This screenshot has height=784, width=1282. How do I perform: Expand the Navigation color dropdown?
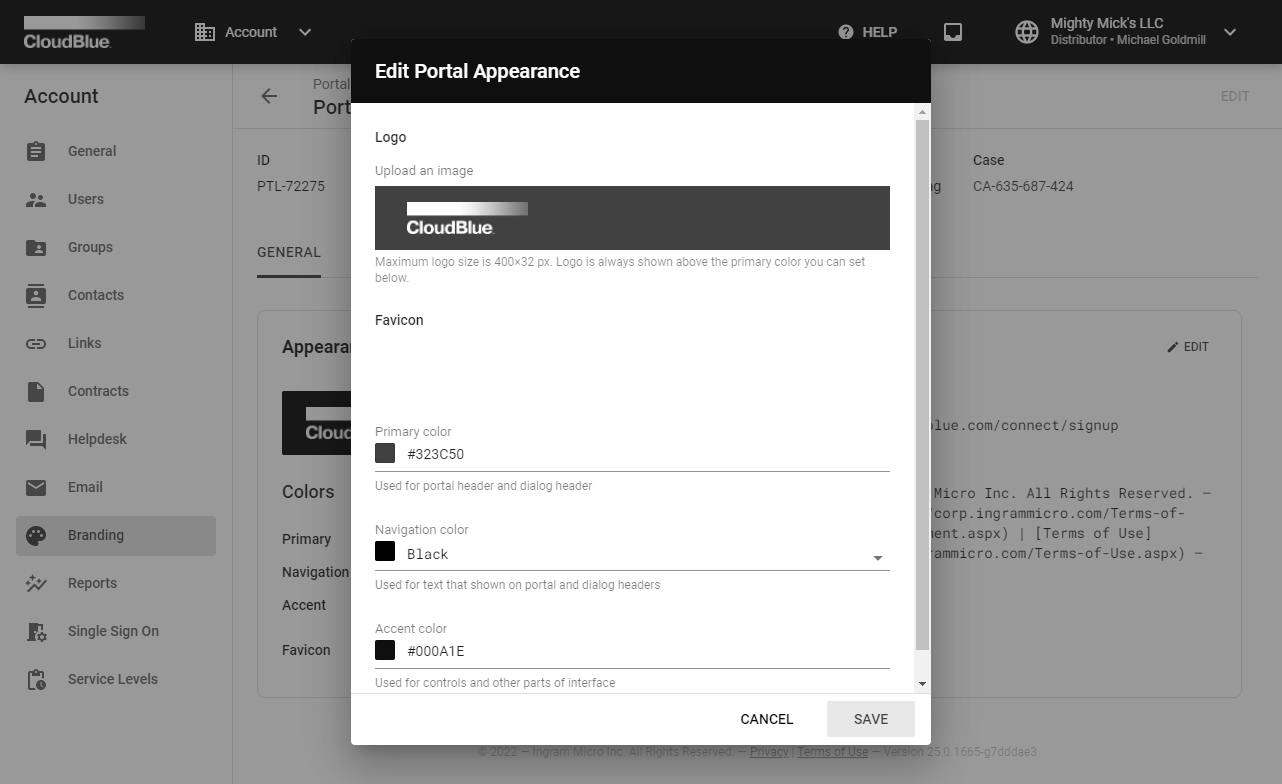[877, 557]
